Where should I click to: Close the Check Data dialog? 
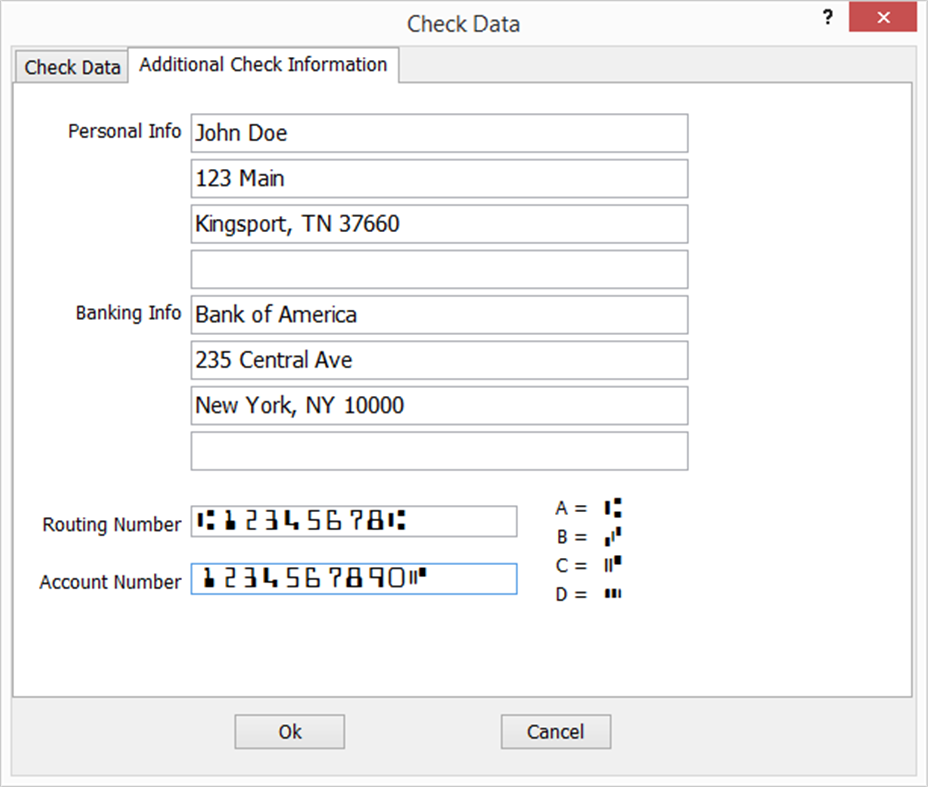[x=883, y=17]
